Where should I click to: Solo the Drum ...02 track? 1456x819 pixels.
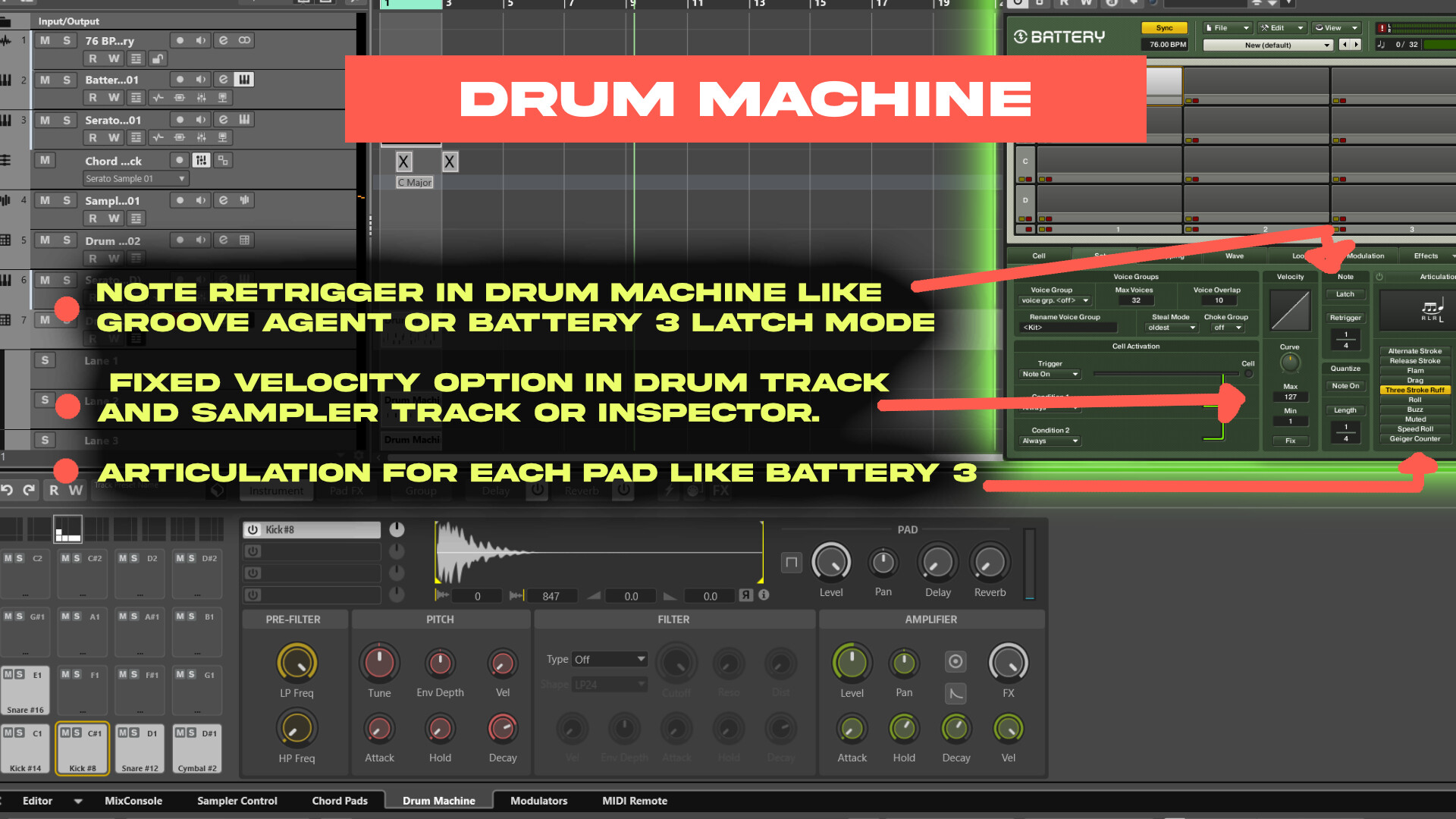tap(67, 240)
